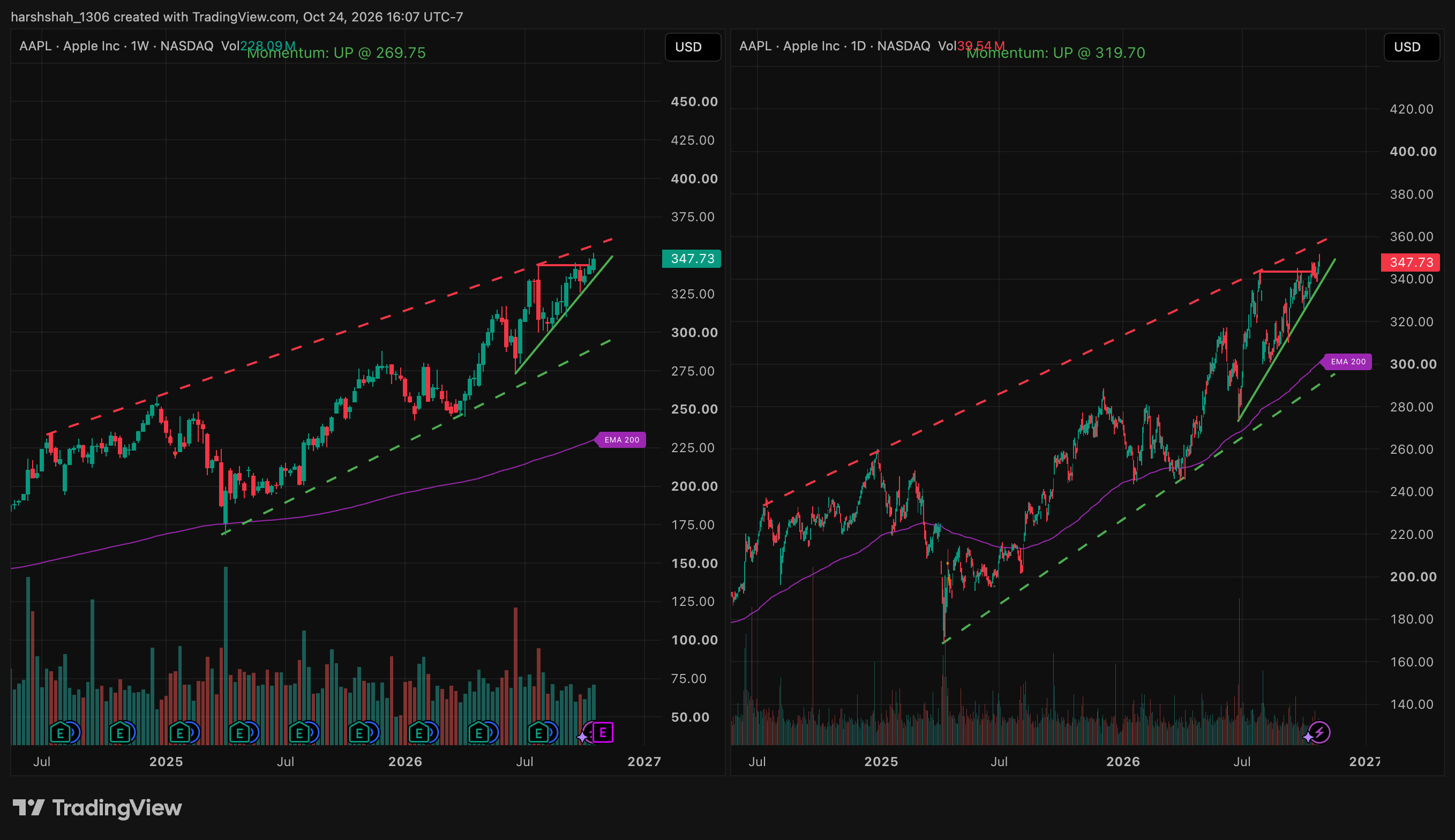Click the 140.00 price axis label on daily chart
Image resolution: width=1455 pixels, height=840 pixels.
[1412, 704]
